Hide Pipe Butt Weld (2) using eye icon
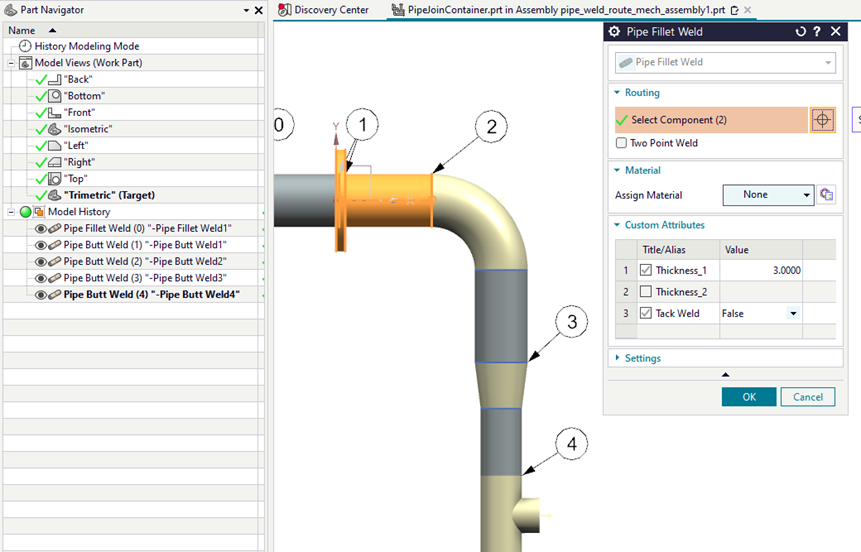This screenshot has width=861, height=552. click(41, 261)
